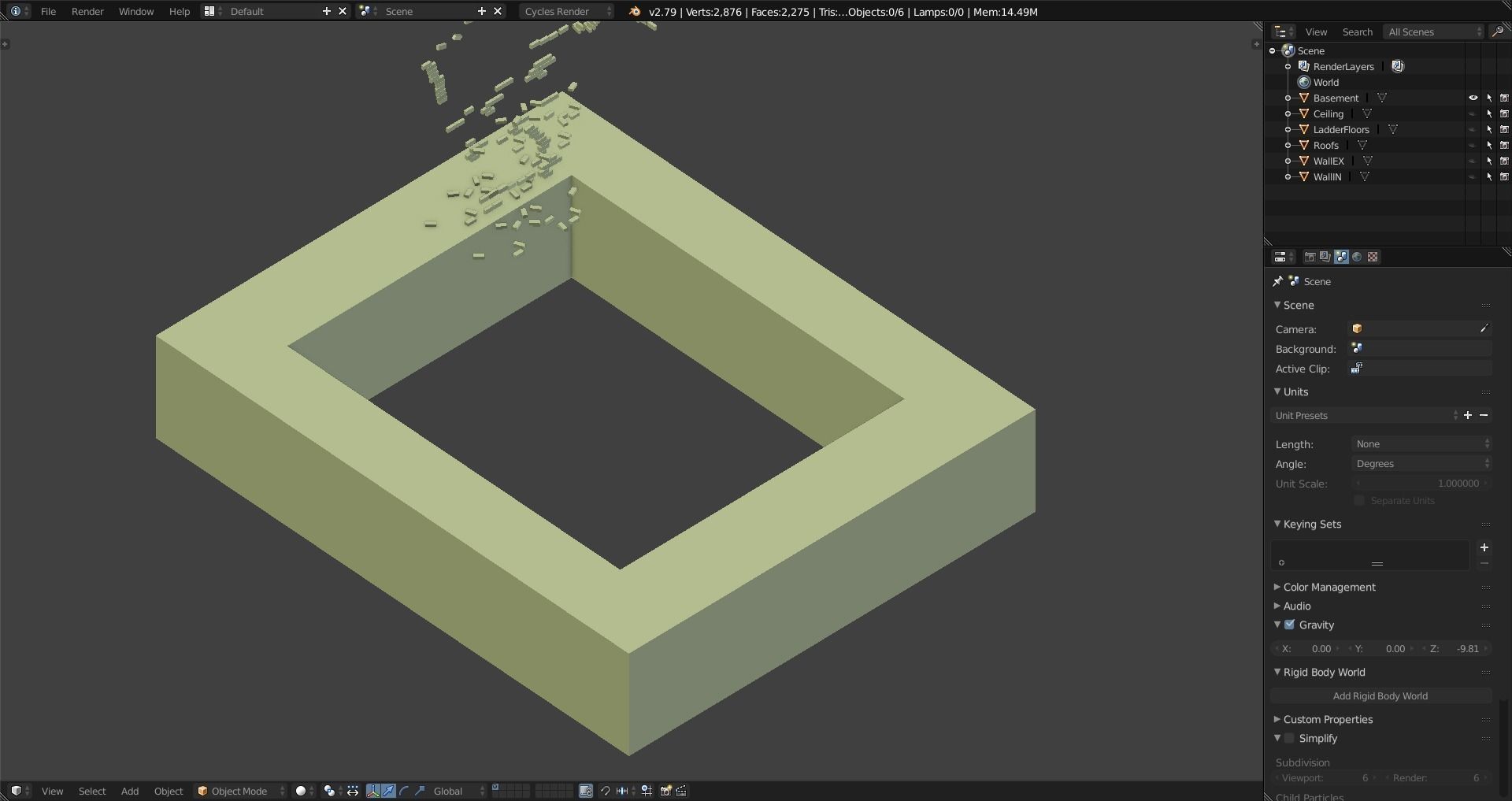Viewport: 1512px width, 801px height.
Task: Open the Object Mode dropdown
Action: (x=241, y=791)
